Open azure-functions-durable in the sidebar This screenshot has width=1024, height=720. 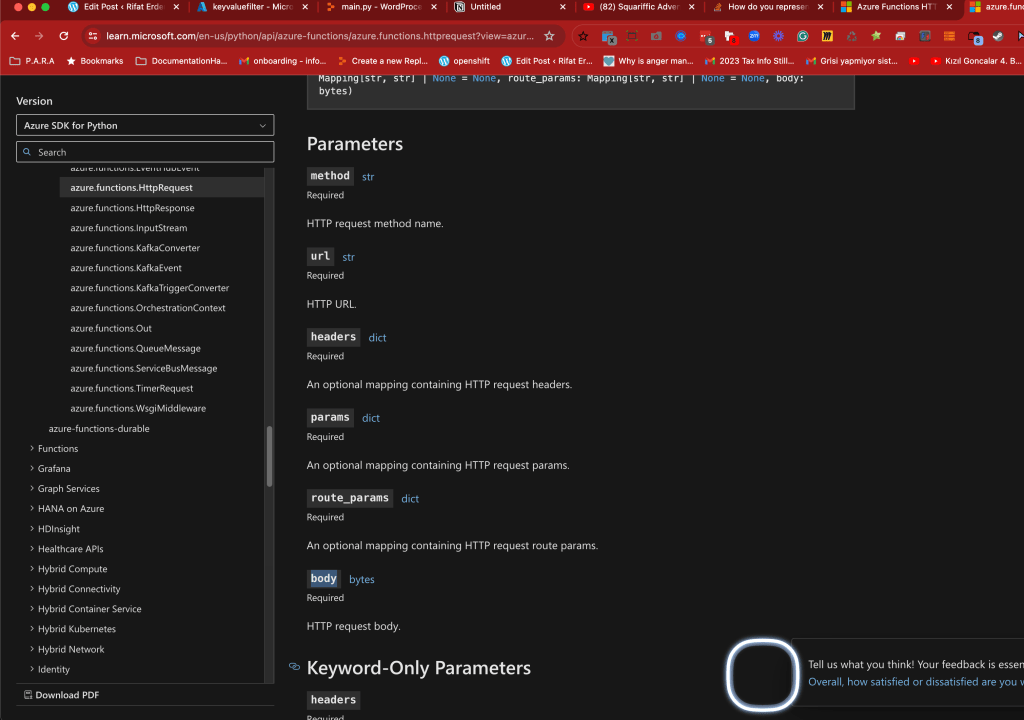[x=99, y=429]
